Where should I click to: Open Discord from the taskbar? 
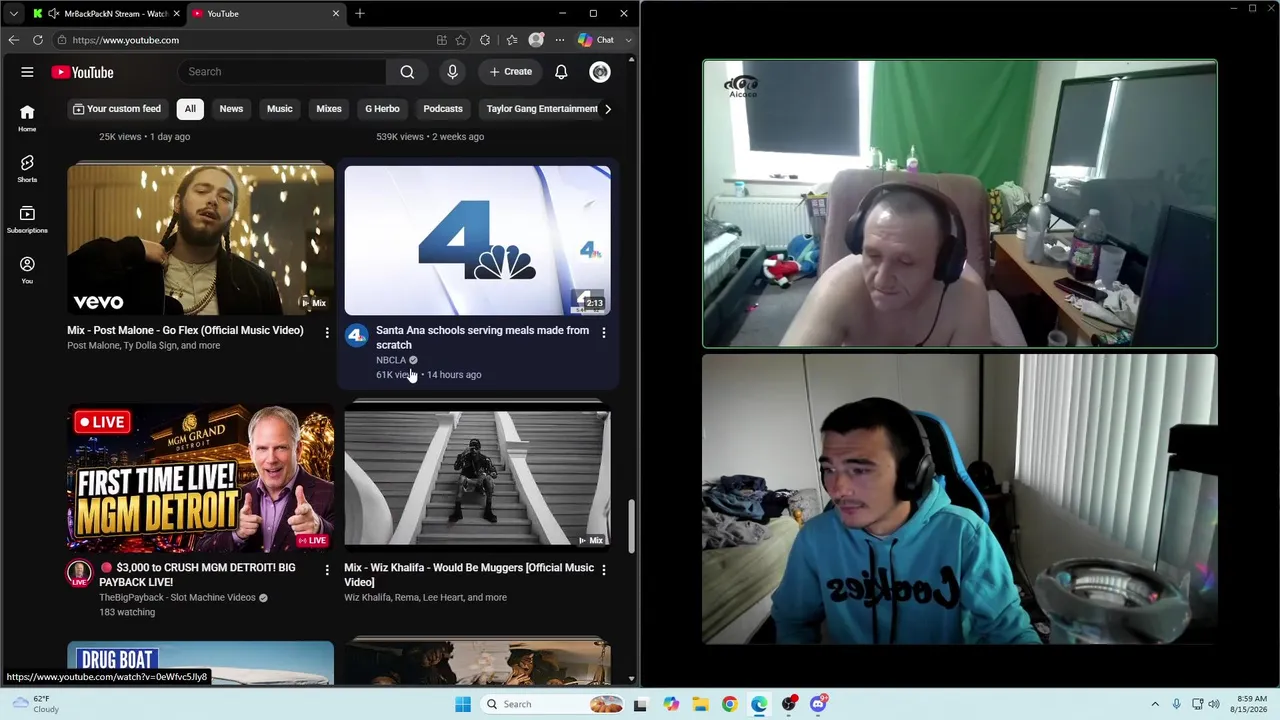tap(819, 704)
